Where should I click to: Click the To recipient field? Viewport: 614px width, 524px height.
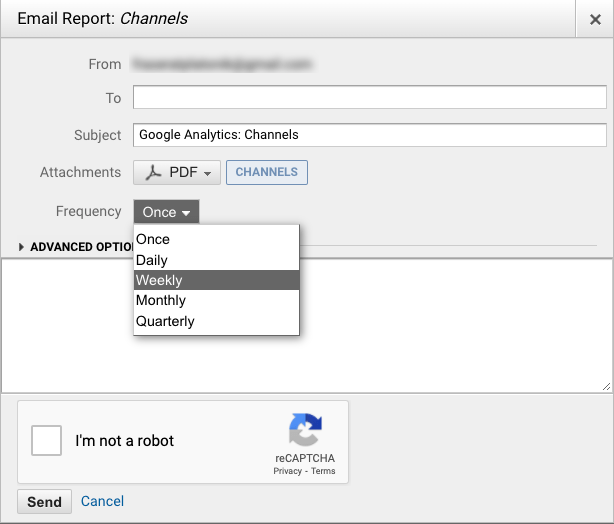point(370,97)
